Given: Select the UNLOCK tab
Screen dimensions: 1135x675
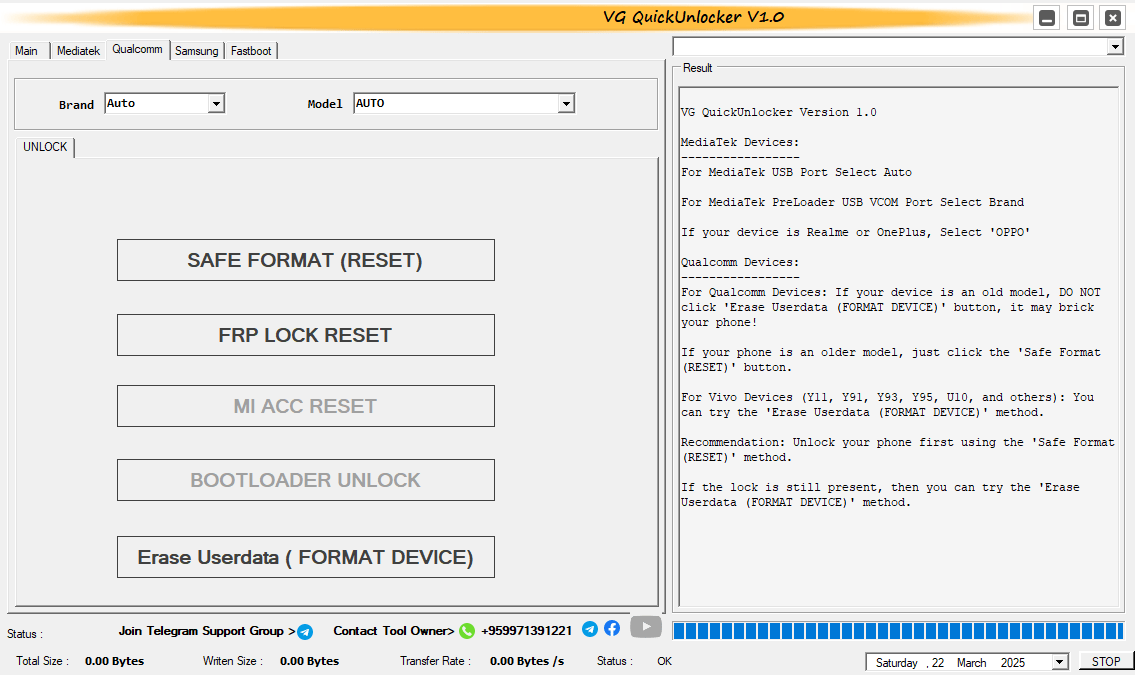Looking at the screenshot, I should tap(44, 147).
